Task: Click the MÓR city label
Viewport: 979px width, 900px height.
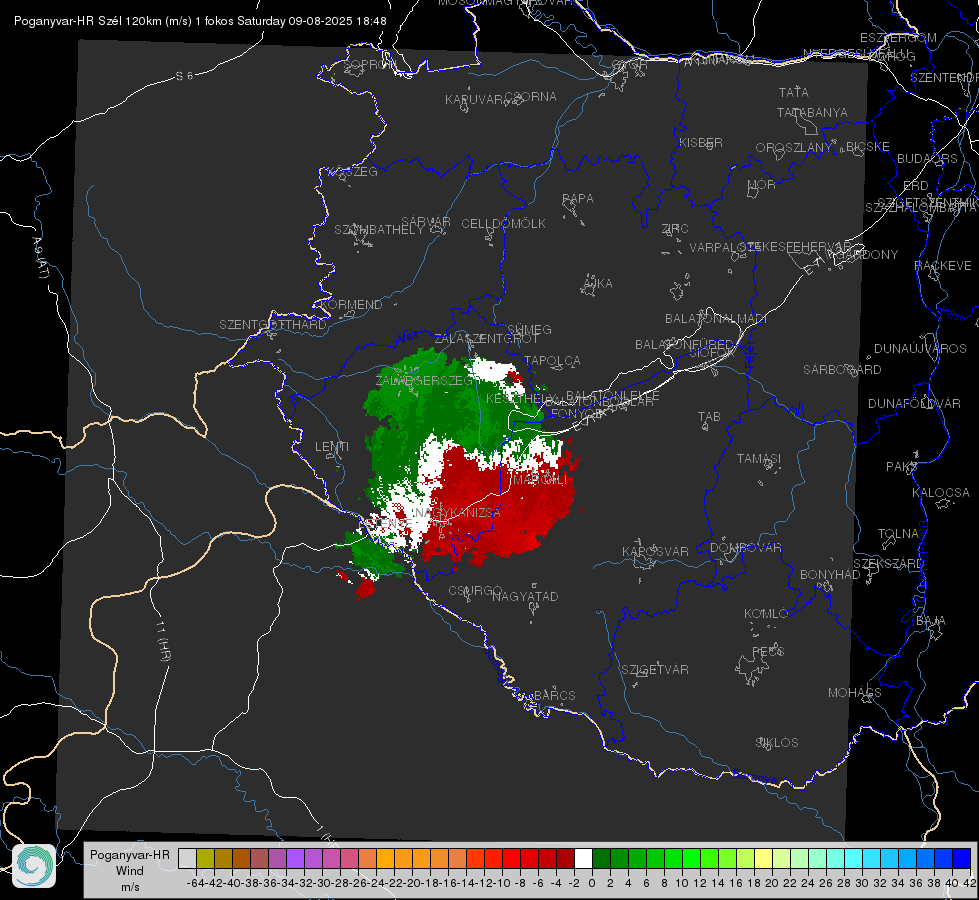Action: [762, 184]
